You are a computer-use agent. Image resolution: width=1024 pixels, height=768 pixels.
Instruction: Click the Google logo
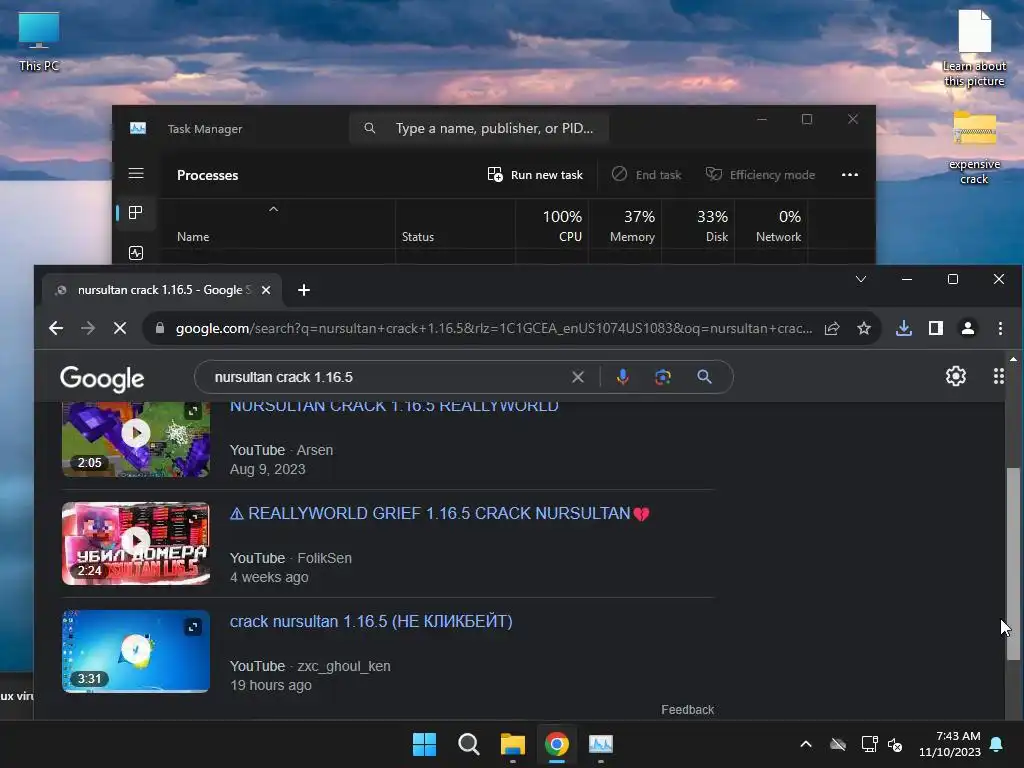(x=102, y=378)
